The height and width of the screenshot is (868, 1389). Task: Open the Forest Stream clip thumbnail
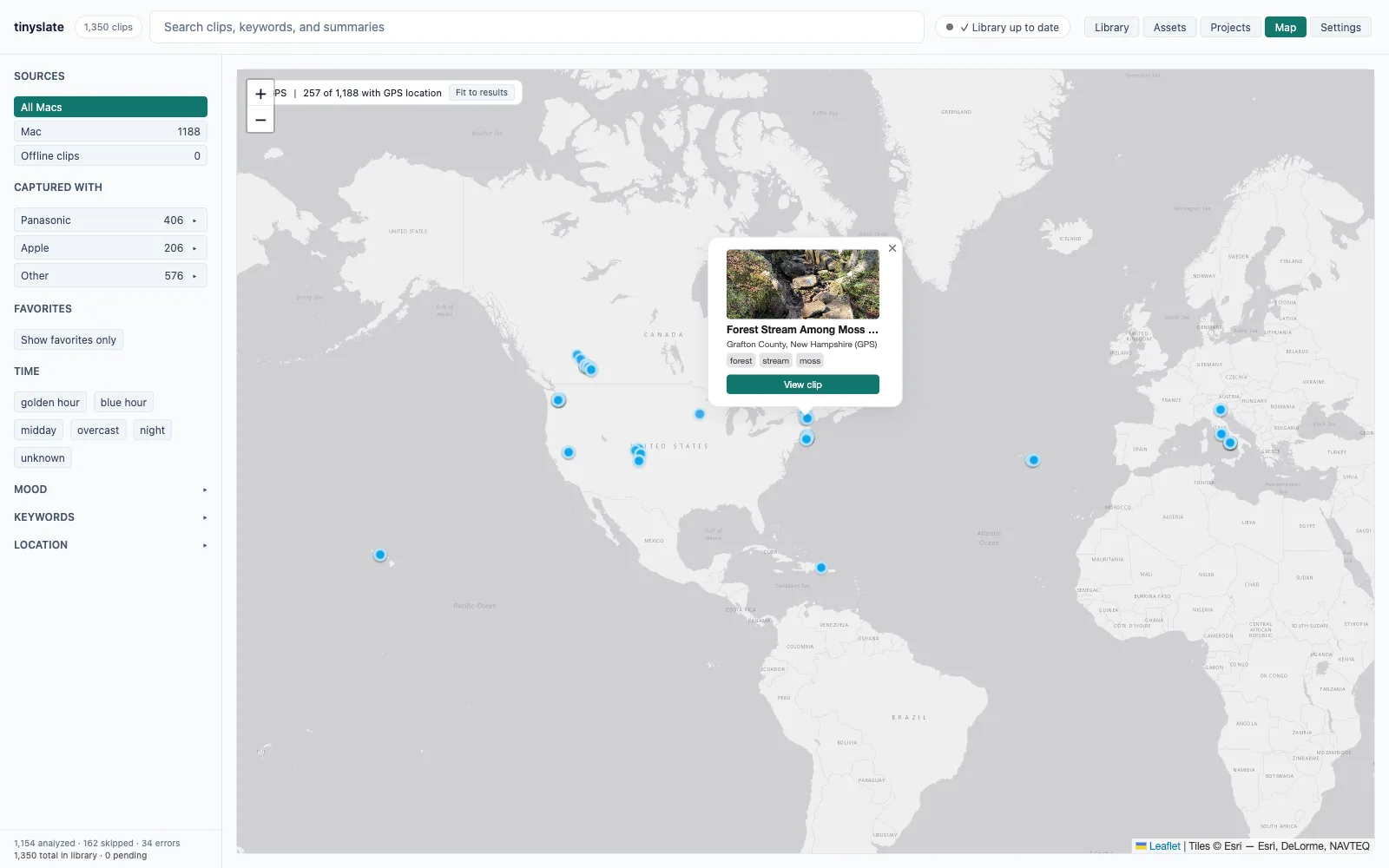click(x=803, y=285)
